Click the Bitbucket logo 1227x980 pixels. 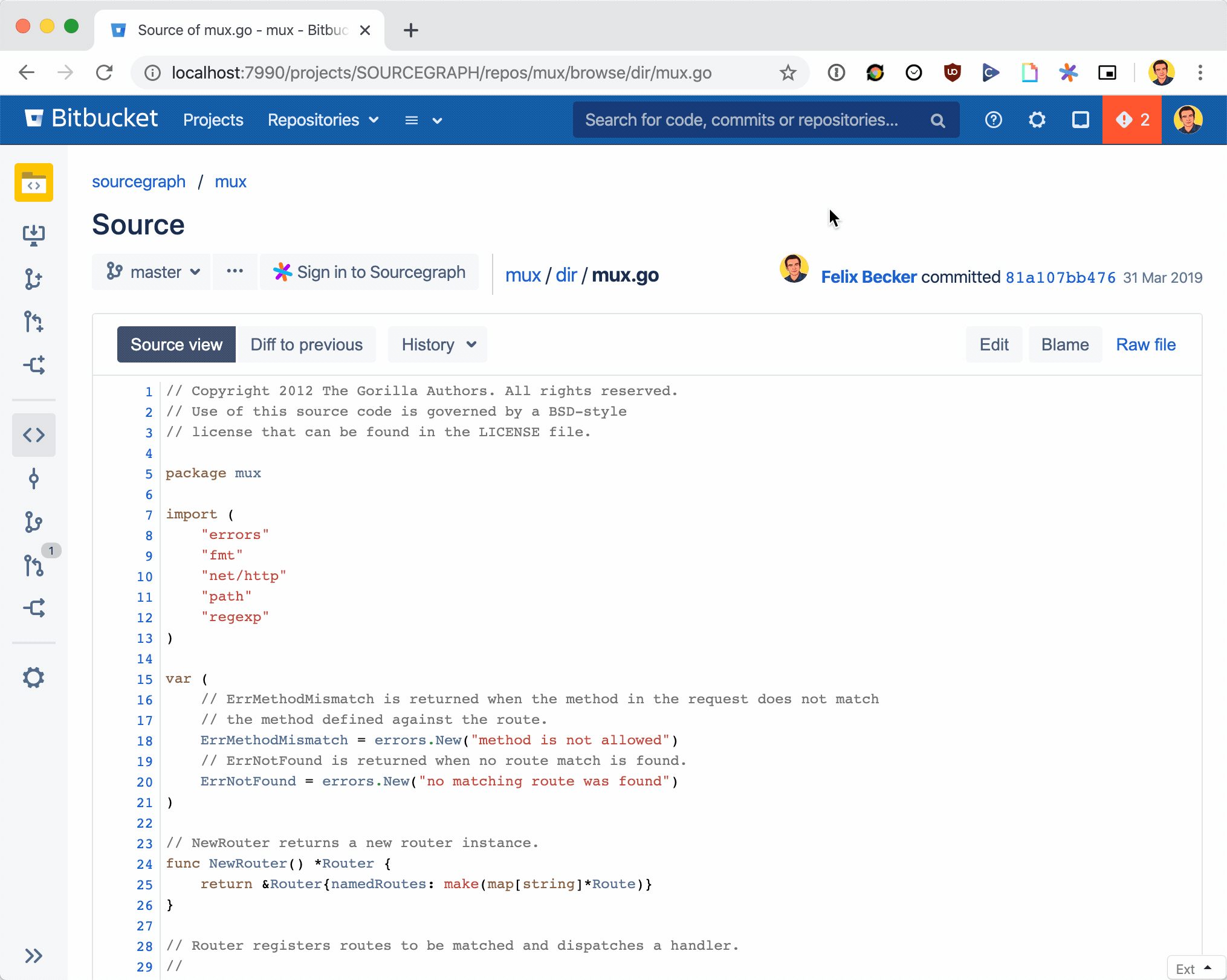pos(91,119)
